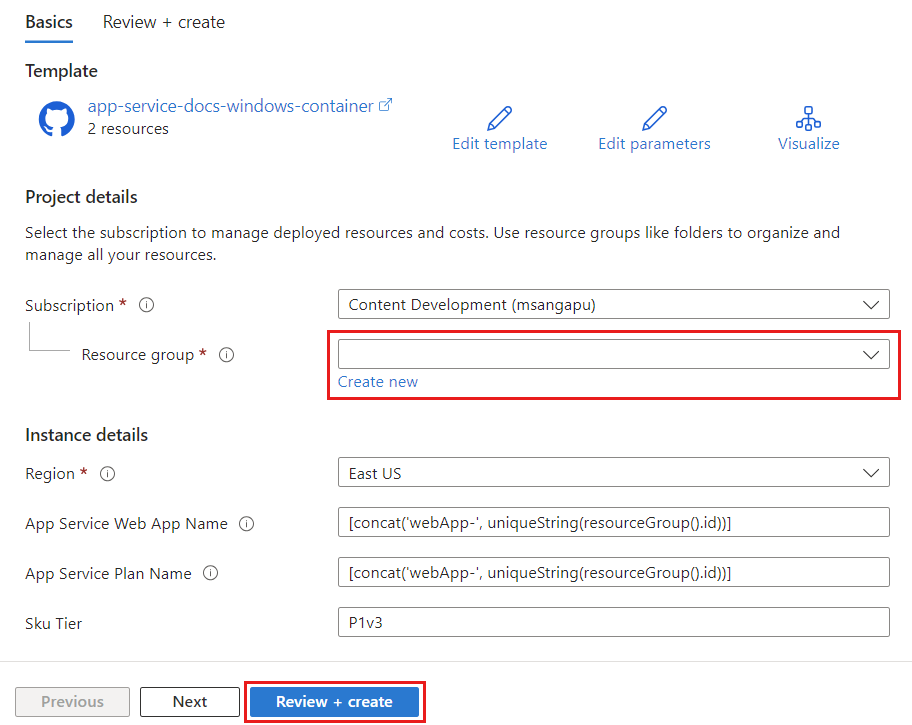The width and height of the screenshot is (912, 725).
Task: Click the Next button
Action: [x=190, y=702]
